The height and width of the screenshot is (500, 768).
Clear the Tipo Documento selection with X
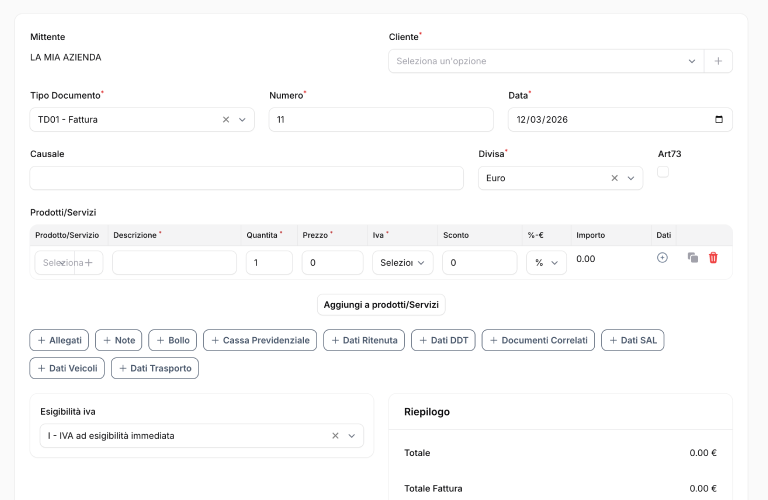[x=226, y=120]
